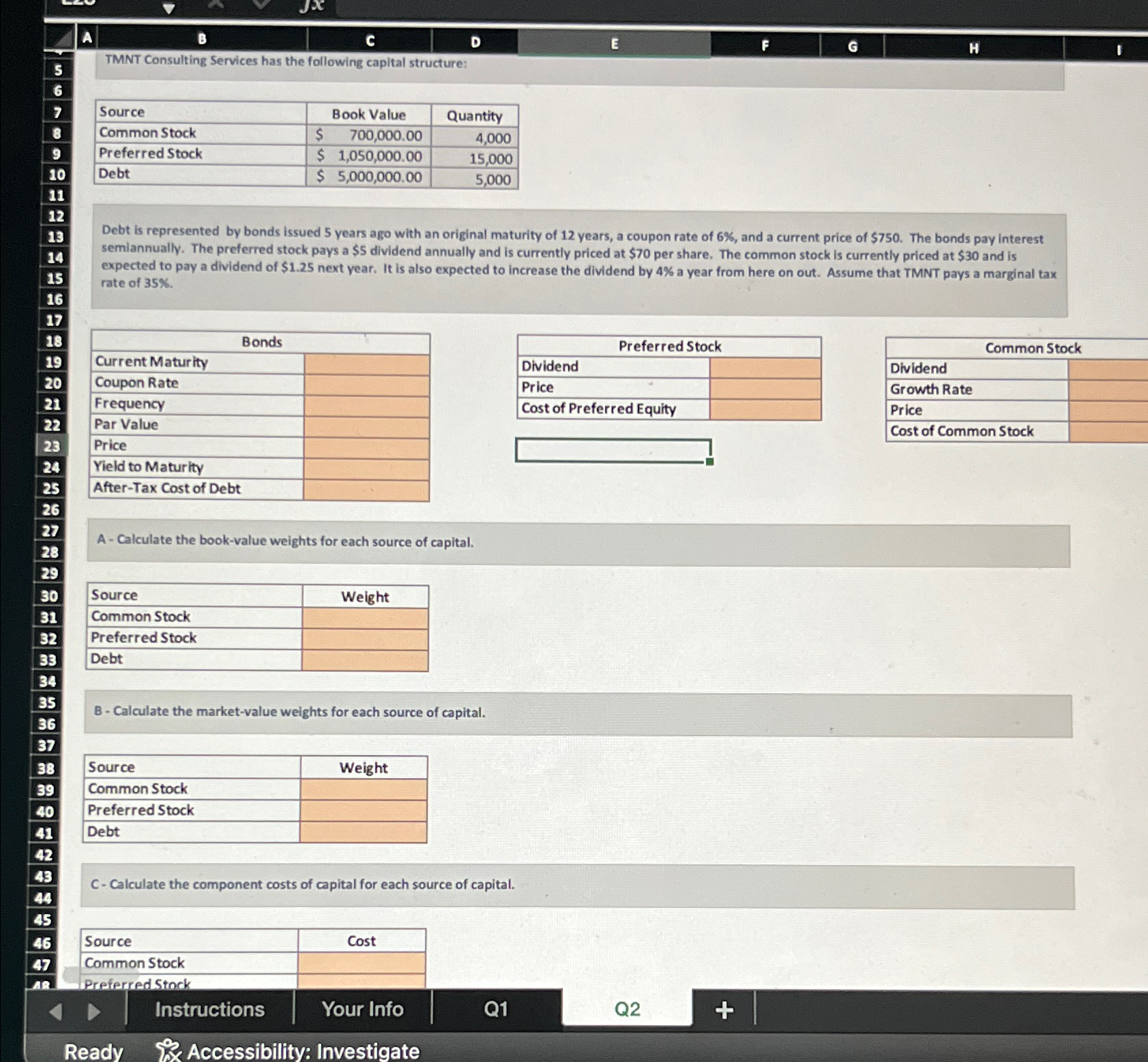This screenshot has height=1062, width=1148.
Task: Click the 'Bonds' table title cell
Action: 261,342
